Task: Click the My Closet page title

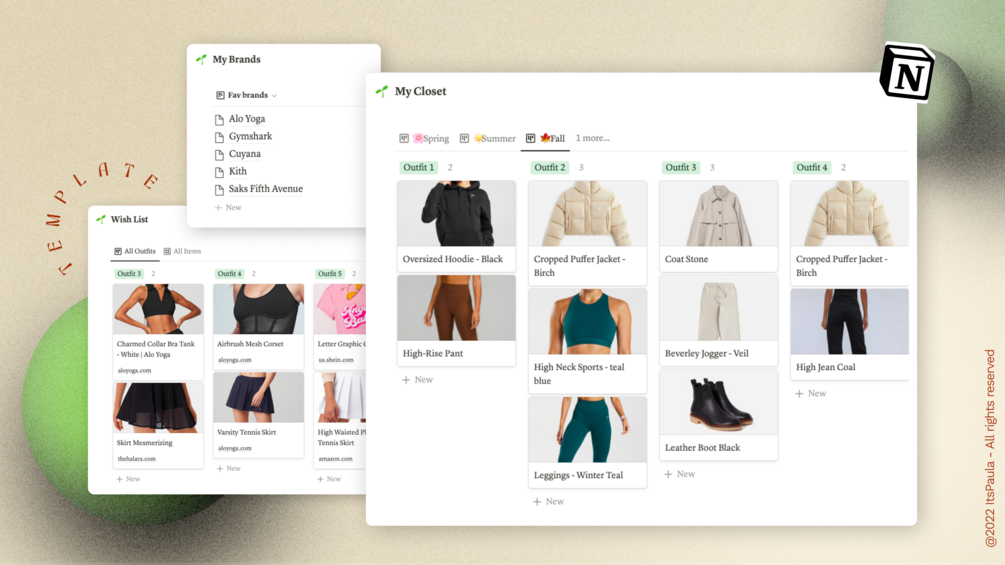Action: point(420,92)
